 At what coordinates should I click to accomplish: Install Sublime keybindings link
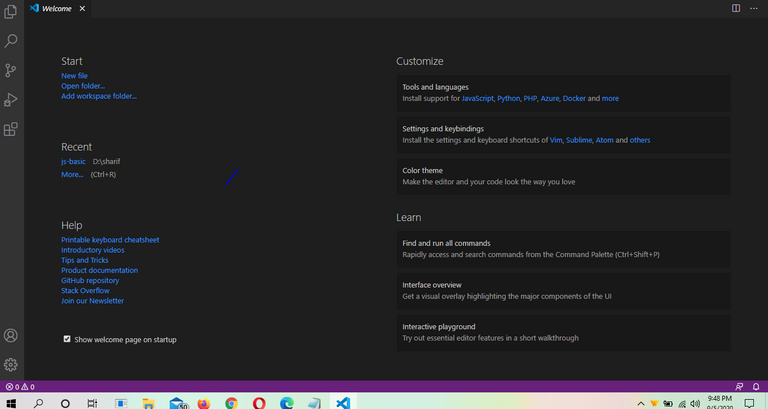point(579,140)
